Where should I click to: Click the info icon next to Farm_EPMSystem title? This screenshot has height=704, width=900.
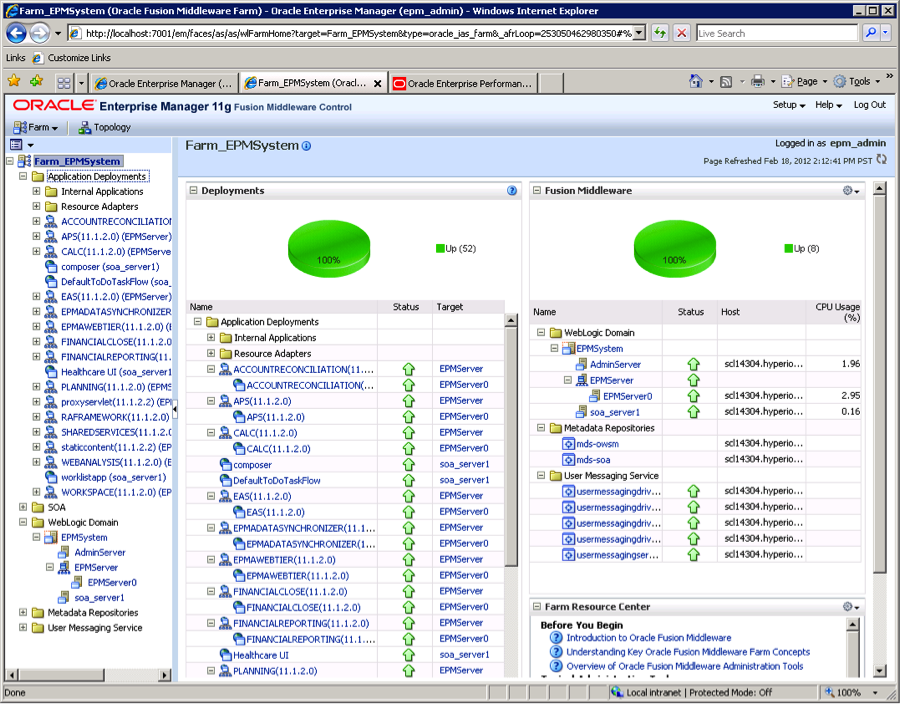(x=307, y=146)
